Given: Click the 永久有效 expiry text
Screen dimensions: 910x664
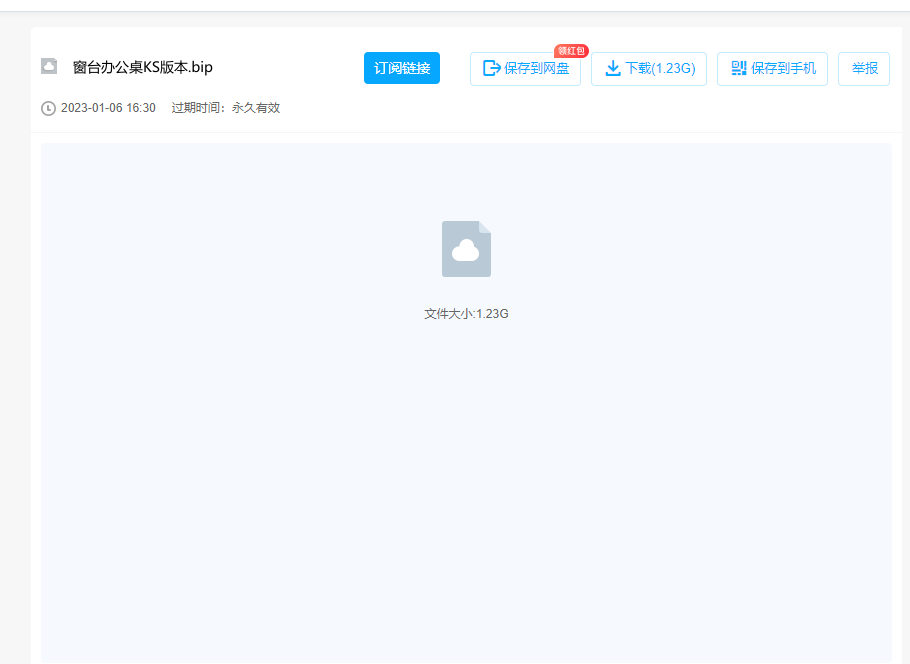Looking at the screenshot, I should [258, 107].
